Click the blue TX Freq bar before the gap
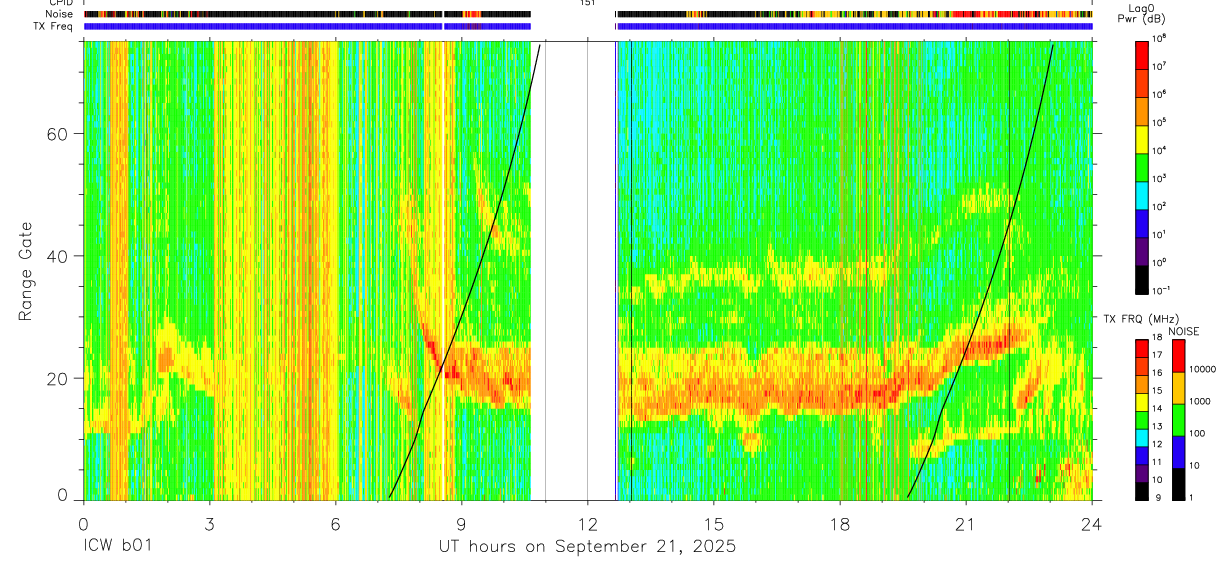The height and width of the screenshot is (567, 1228). (x=308, y=26)
